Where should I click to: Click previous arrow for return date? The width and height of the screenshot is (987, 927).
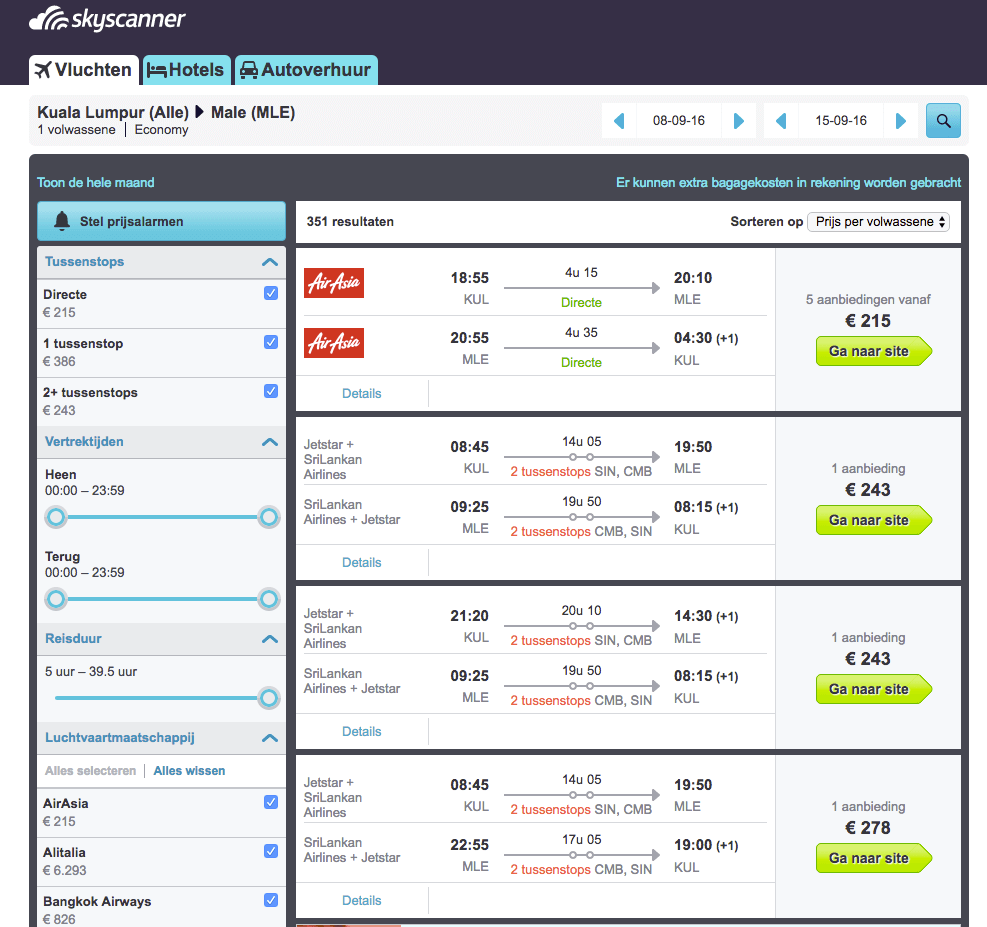781,121
